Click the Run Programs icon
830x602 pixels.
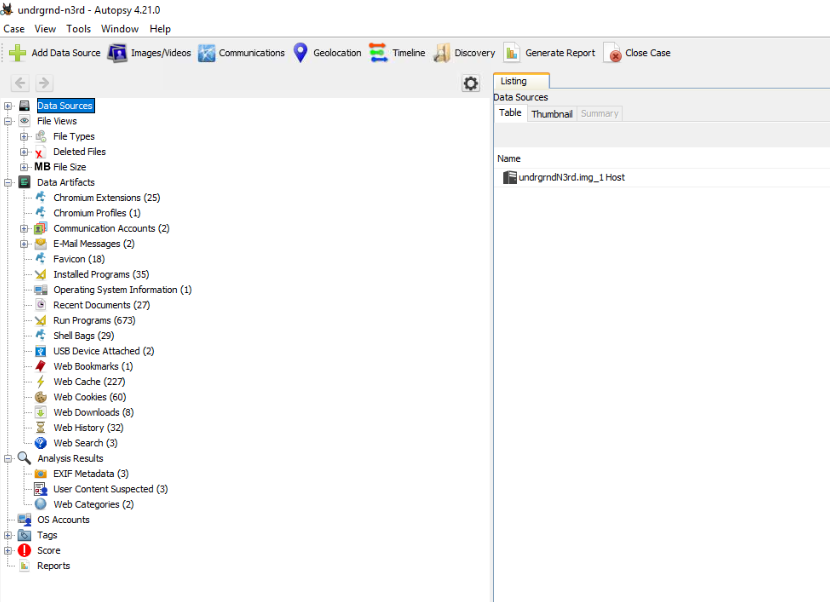tap(41, 320)
